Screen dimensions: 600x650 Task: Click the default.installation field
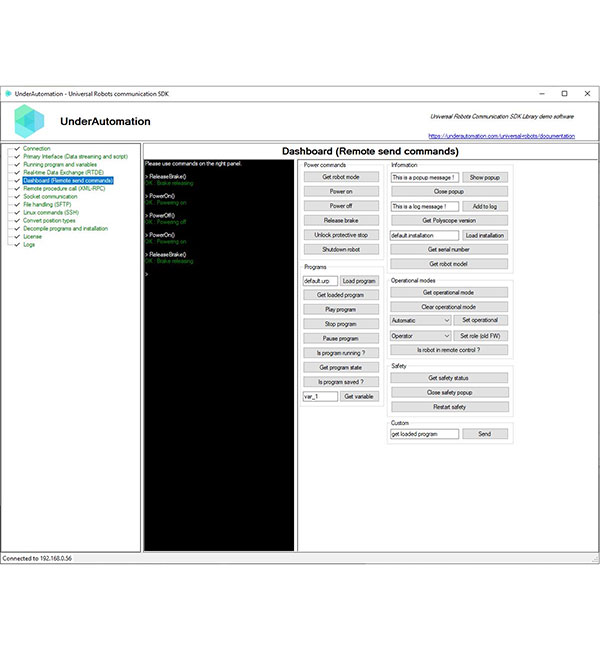click(425, 235)
